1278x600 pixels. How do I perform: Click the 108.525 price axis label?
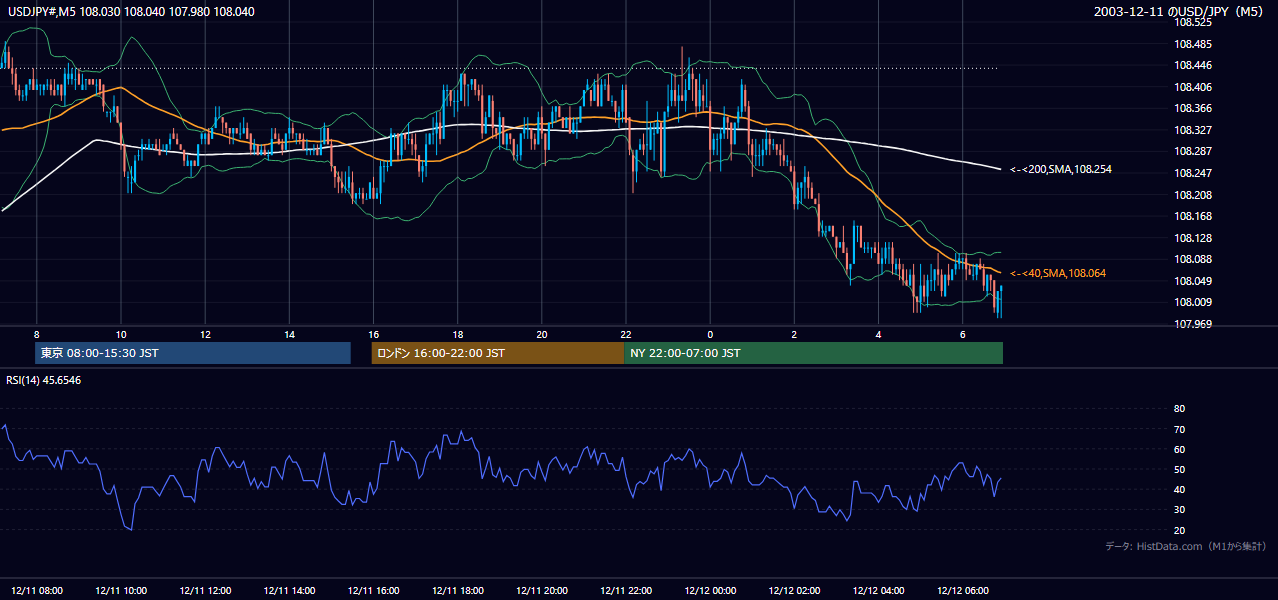[x=1191, y=22]
